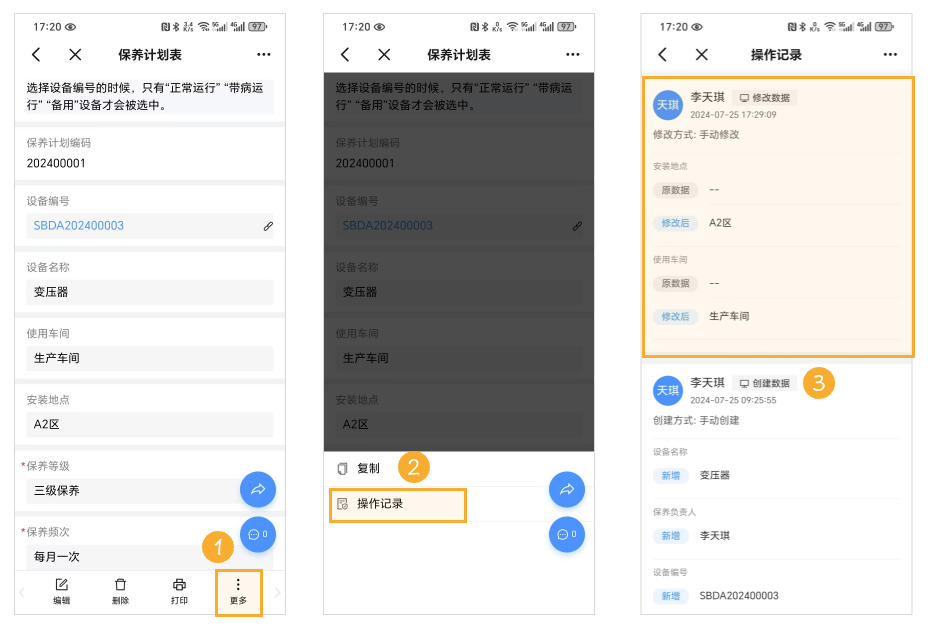Tap the comment bubble showing 0
Viewport: 928px width, 632px height.
[258, 535]
